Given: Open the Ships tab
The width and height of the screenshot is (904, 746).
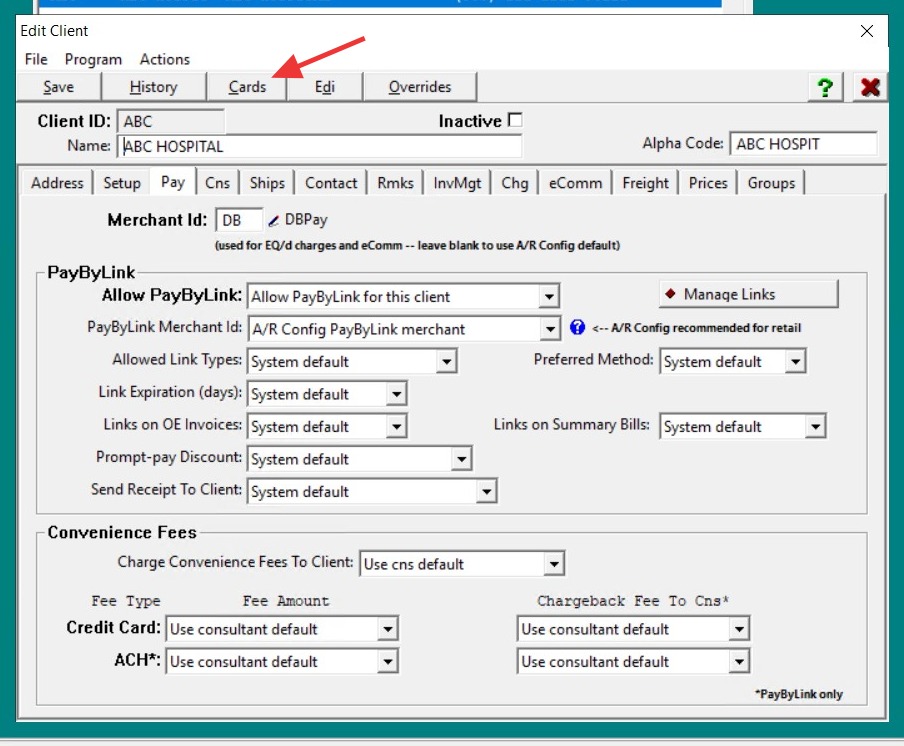Looking at the screenshot, I should click(267, 183).
